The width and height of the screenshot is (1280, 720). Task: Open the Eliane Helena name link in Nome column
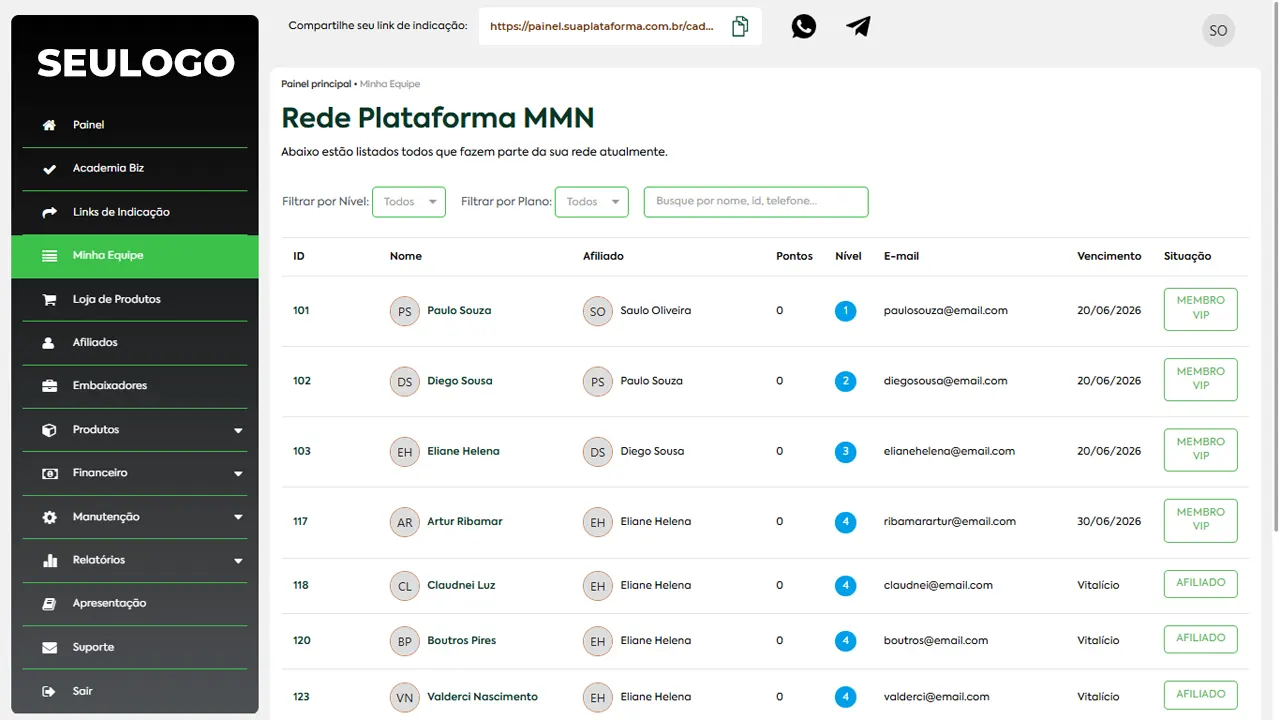point(463,451)
